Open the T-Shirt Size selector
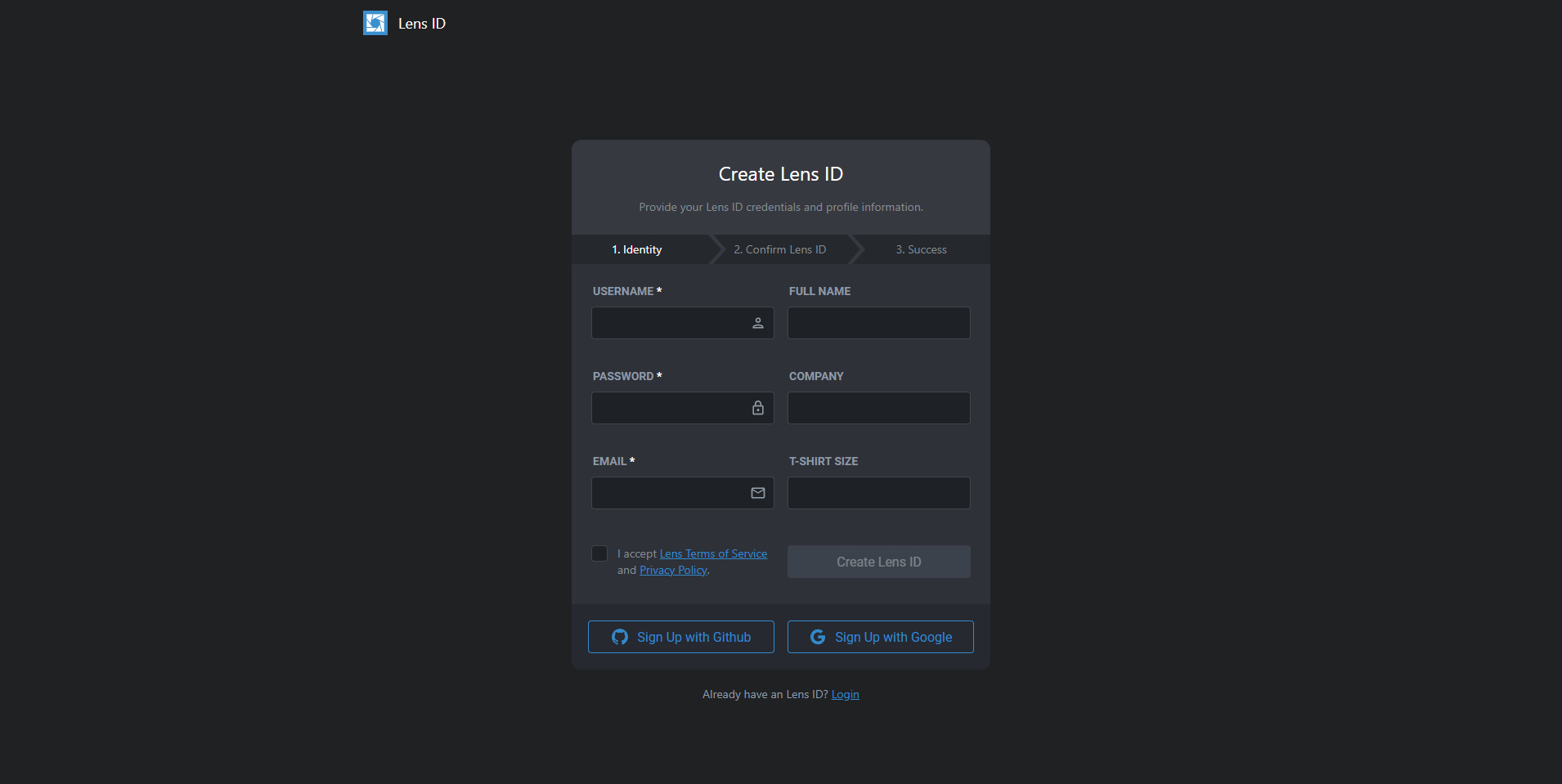Screen dimensions: 1562x784 [x=878, y=492]
